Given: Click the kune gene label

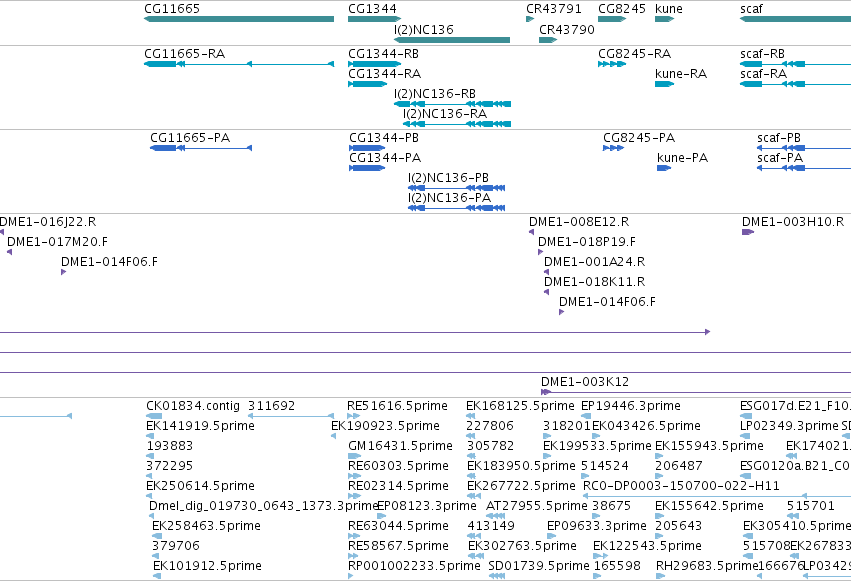Looking at the screenshot, I should (x=669, y=9).
